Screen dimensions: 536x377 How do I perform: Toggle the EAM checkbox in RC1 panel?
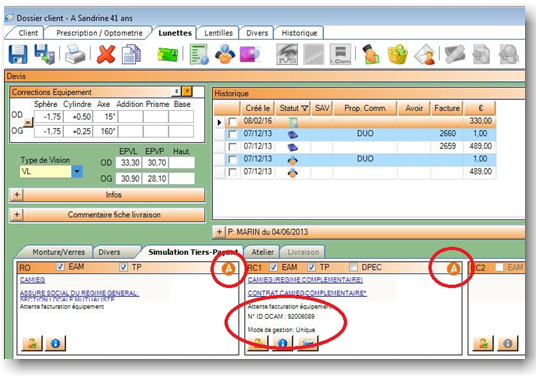273,267
